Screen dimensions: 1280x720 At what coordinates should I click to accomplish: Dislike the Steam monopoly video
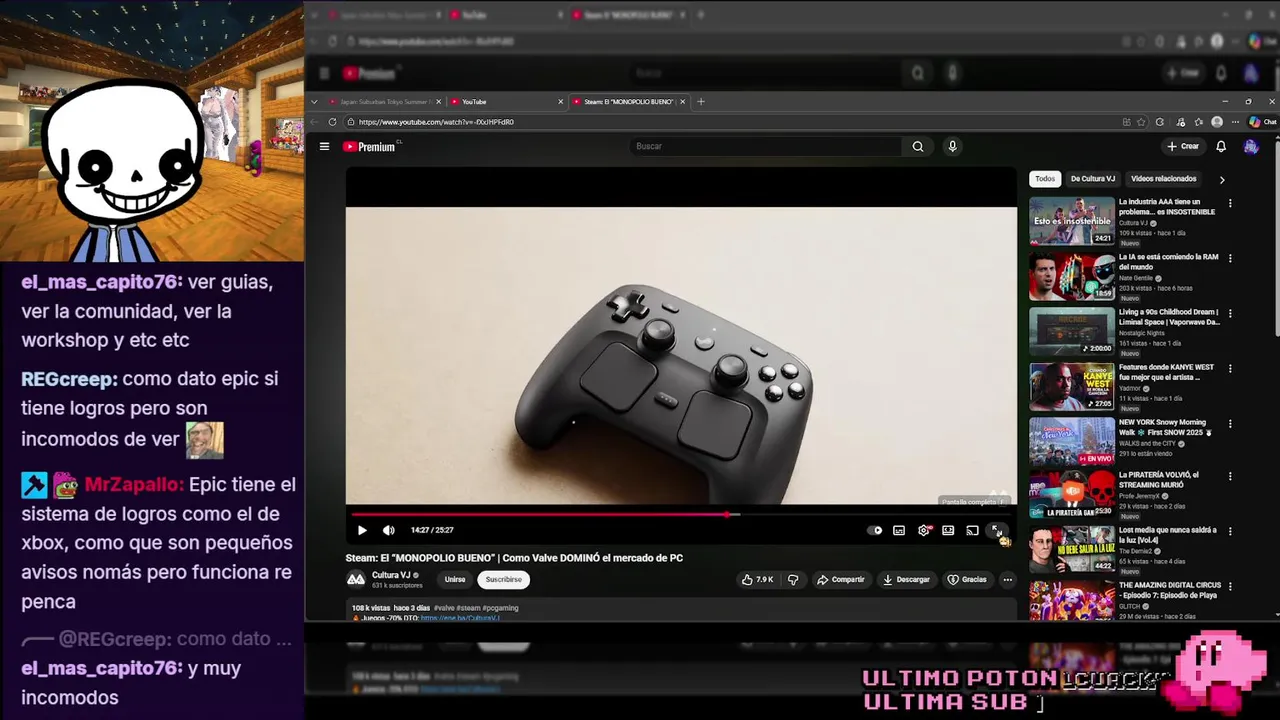tap(793, 579)
